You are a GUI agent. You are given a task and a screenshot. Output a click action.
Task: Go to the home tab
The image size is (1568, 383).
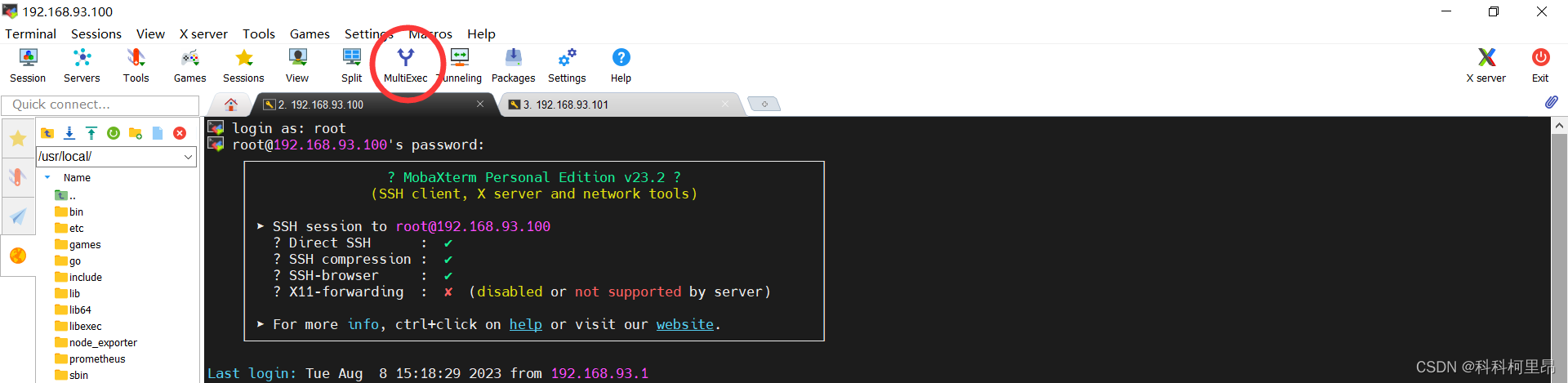231,105
